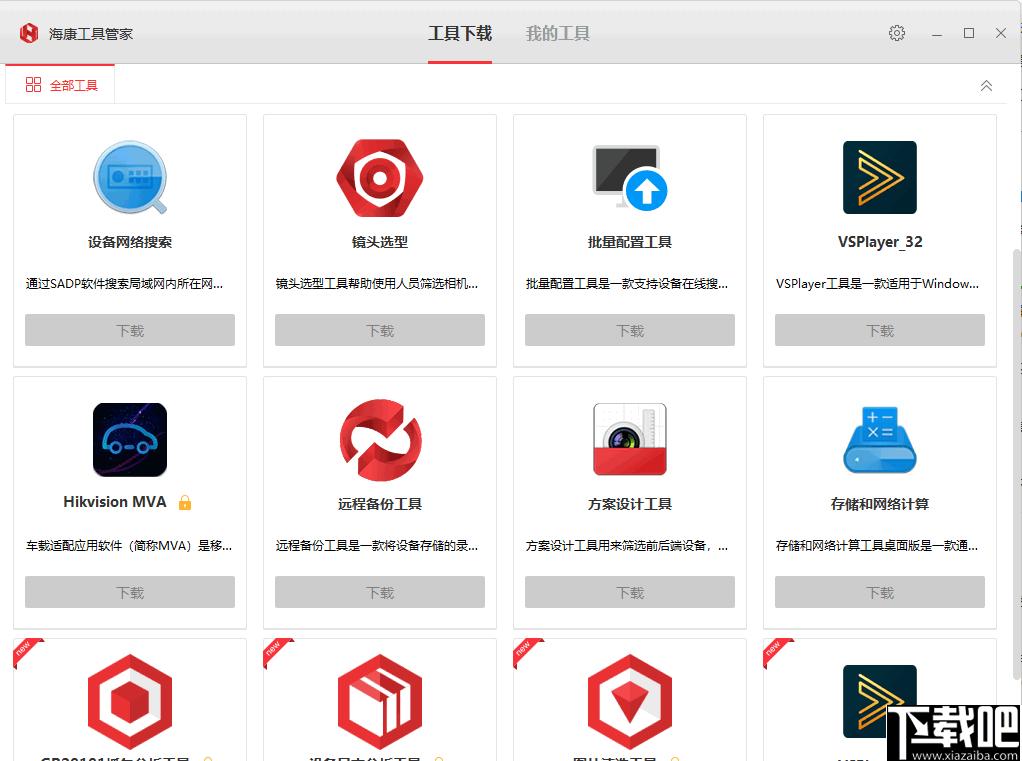1022x761 pixels.
Task: Download Hikvision MVA
Action: (x=130, y=592)
